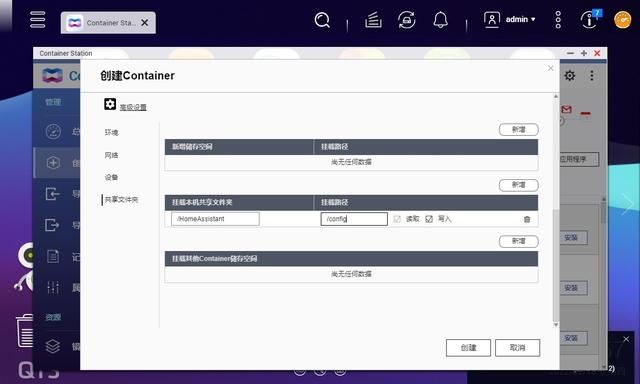
Task: Open the admin user dropdown
Action: (509, 20)
